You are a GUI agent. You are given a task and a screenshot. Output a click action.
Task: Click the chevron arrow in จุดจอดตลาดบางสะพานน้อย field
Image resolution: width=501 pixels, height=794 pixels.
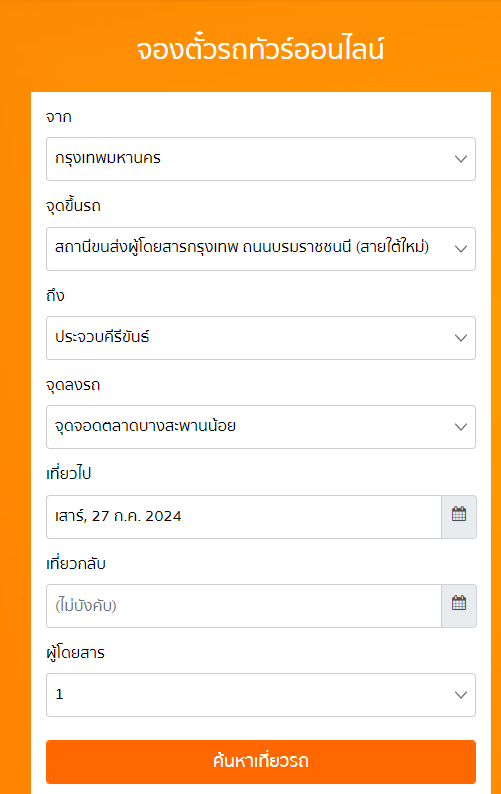pyautogui.click(x=460, y=427)
